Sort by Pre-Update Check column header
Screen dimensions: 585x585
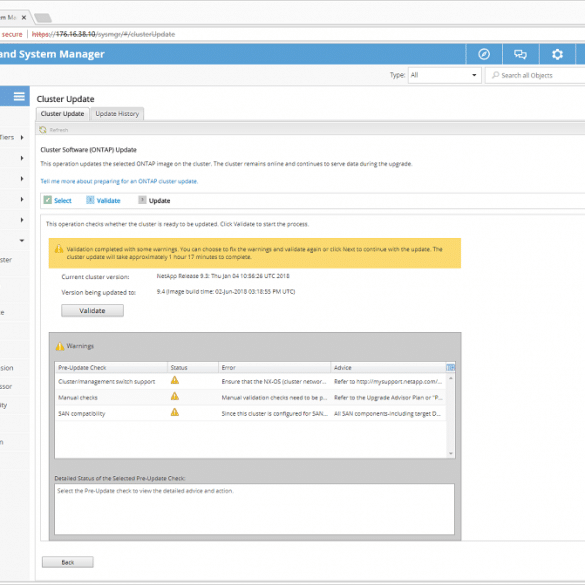pyautogui.click(x=111, y=367)
